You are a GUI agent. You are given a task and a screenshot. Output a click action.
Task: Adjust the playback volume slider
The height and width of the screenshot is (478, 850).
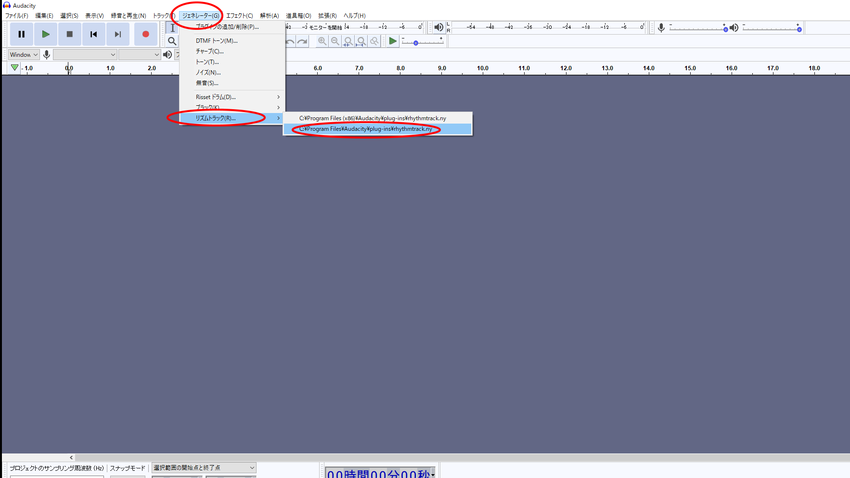[x=771, y=28]
